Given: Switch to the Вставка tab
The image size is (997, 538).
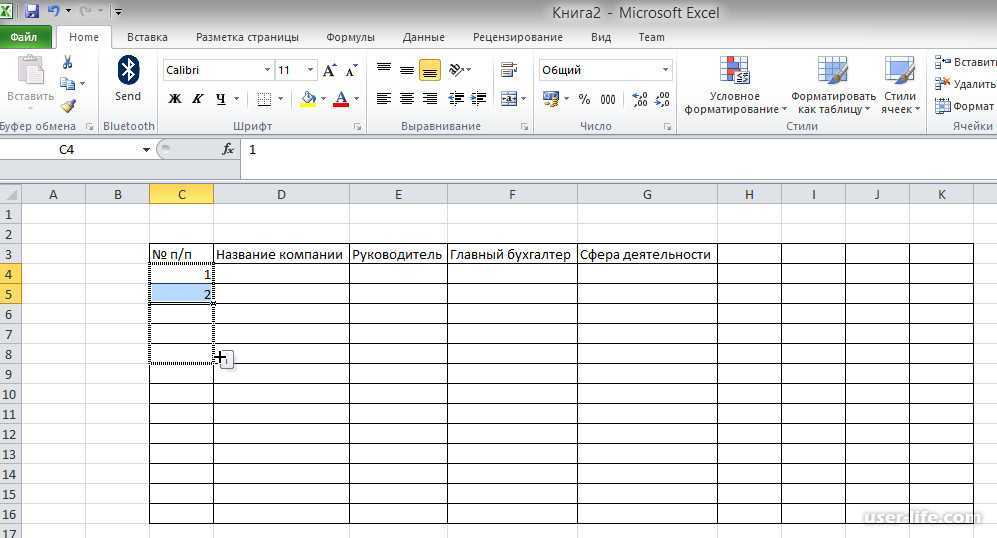Looking at the screenshot, I should pyautogui.click(x=147, y=37).
